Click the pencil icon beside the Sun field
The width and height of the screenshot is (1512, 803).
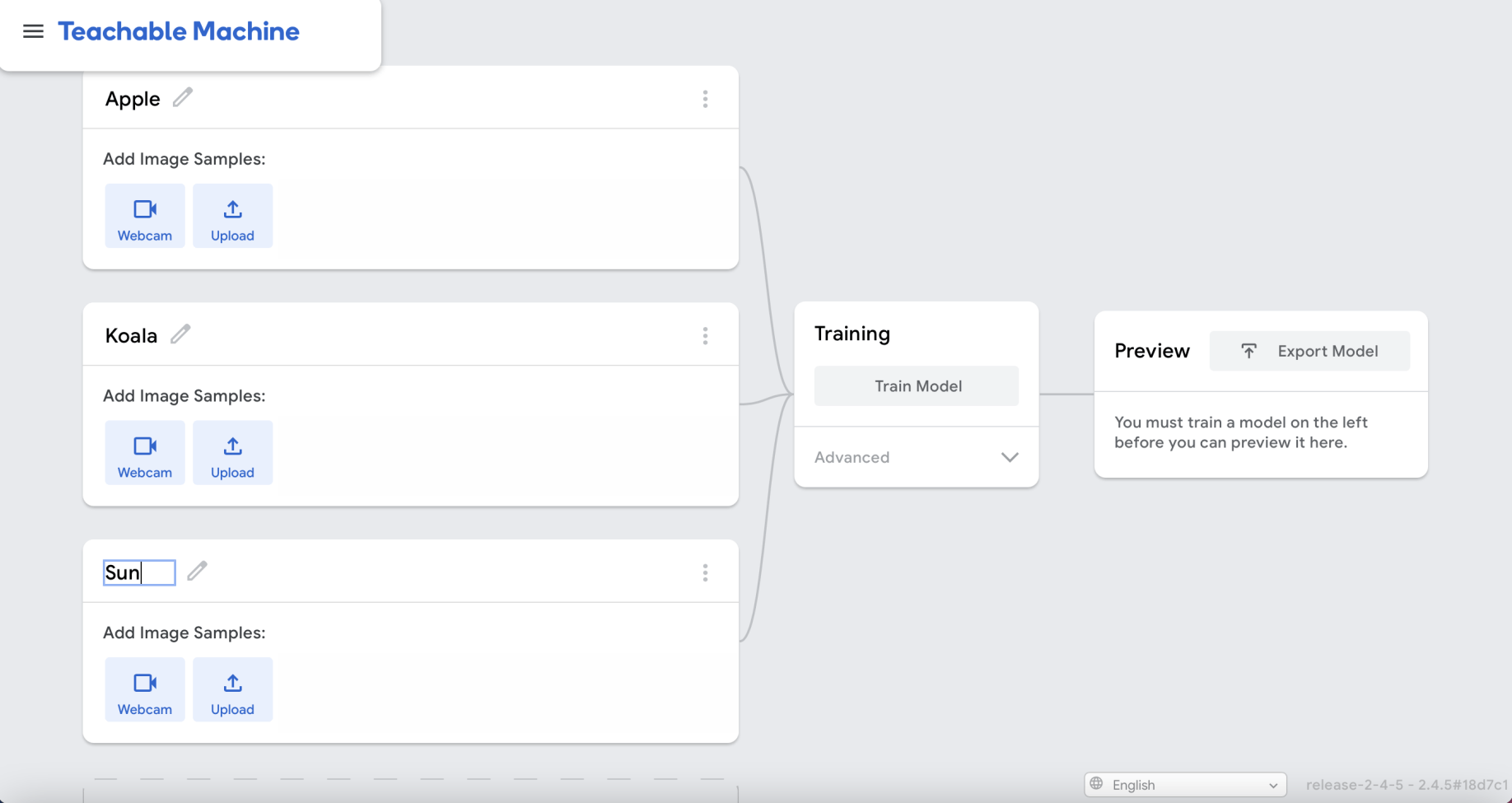click(197, 571)
